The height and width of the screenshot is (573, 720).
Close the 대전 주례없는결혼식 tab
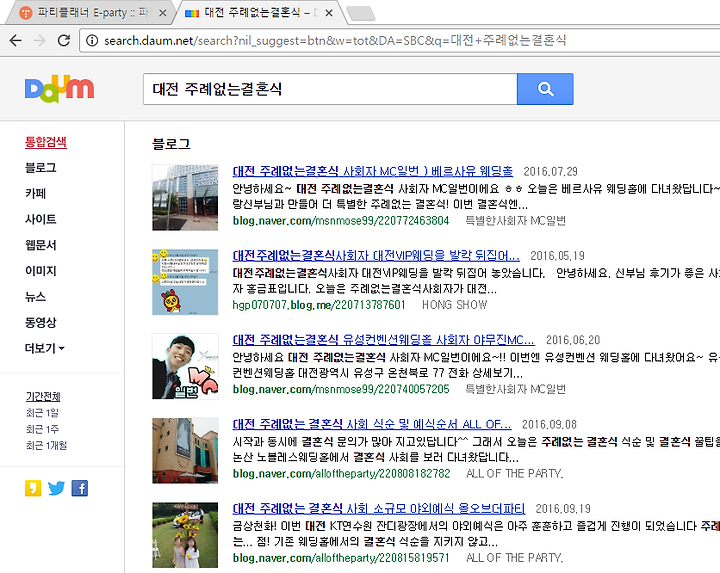(x=329, y=13)
